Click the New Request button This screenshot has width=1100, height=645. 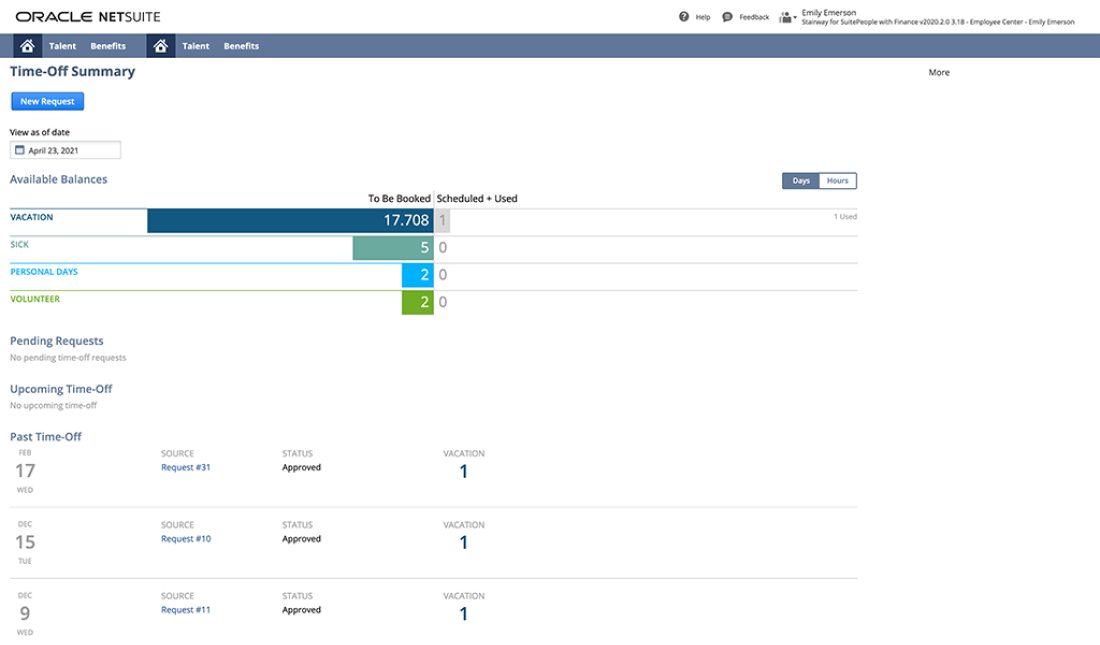click(47, 101)
